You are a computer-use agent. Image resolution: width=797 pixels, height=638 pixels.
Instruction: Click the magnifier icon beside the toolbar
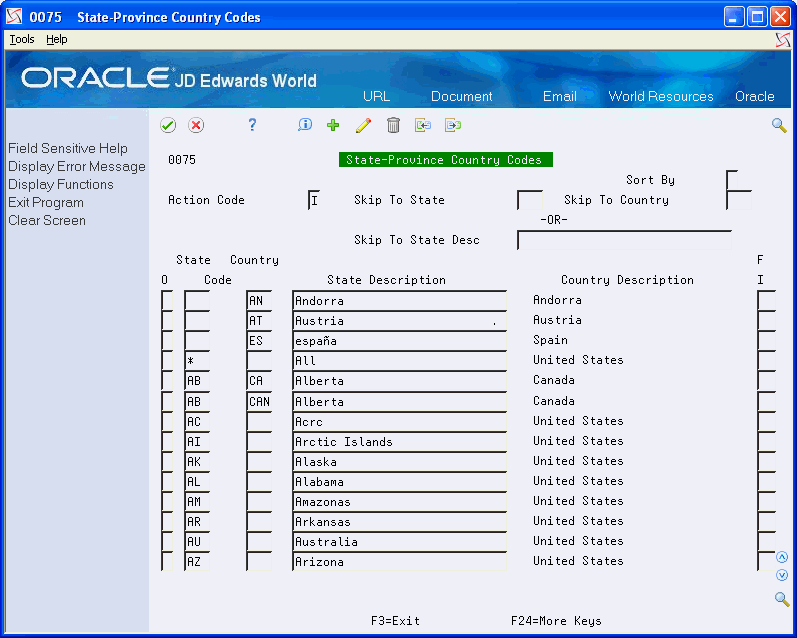[x=779, y=125]
